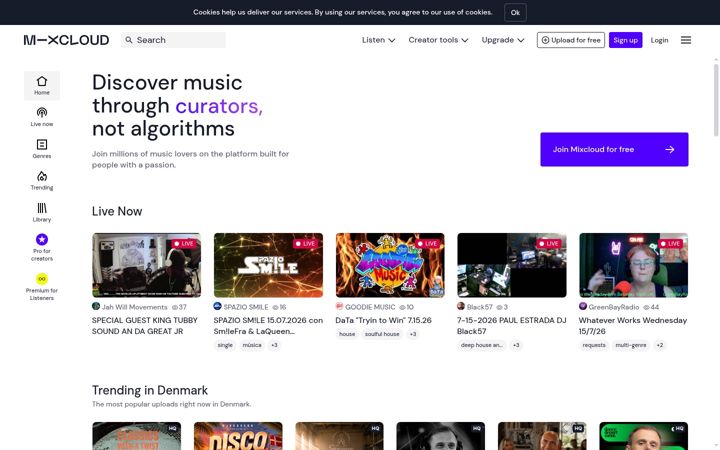Open title DaTa "Tryin to Win" 7.15.26
The width and height of the screenshot is (720, 450).
(x=383, y=320)
